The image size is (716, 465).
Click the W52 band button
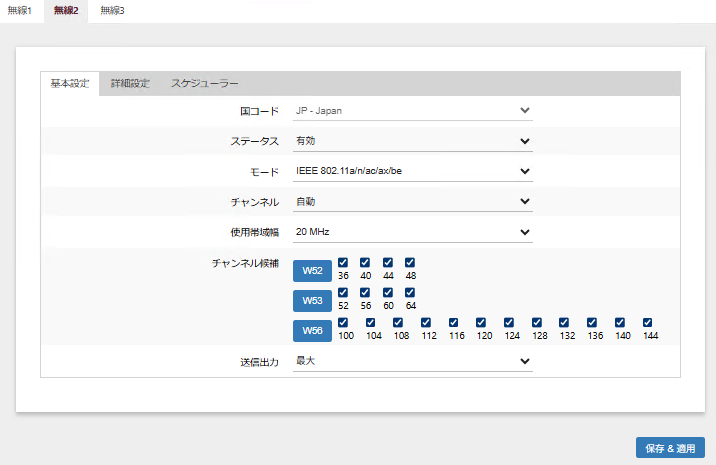point(311,271)
